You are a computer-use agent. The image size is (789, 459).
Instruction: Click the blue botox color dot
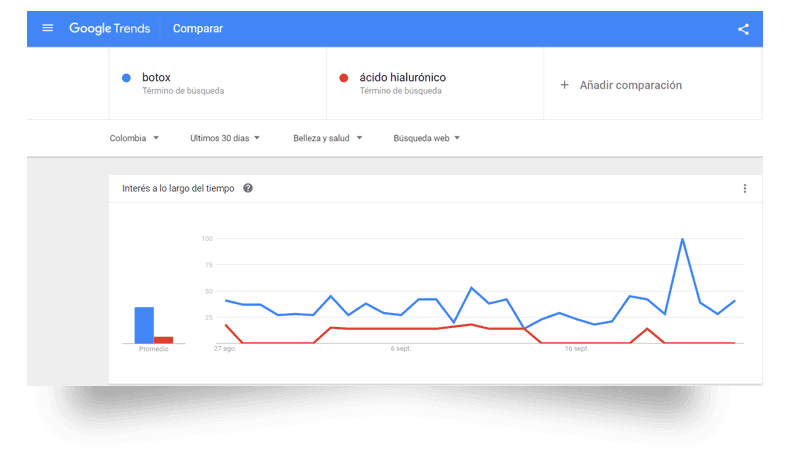tap(125, 78)
